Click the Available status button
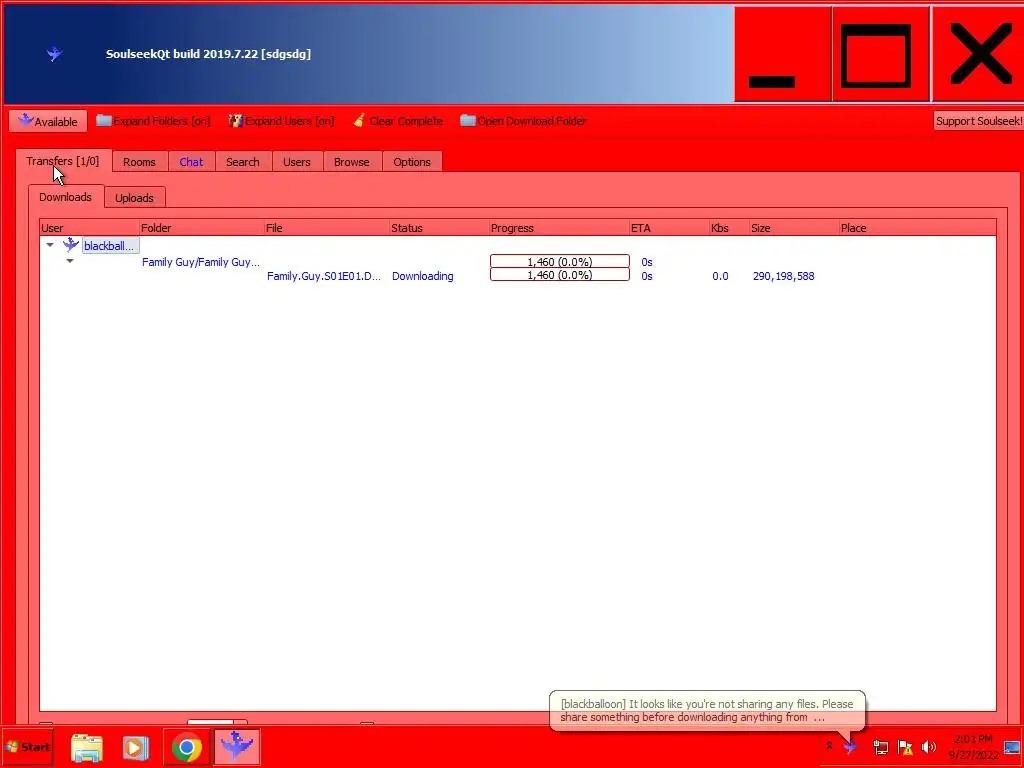Viewport: 1024px width, 768px height. click(48, 121)
